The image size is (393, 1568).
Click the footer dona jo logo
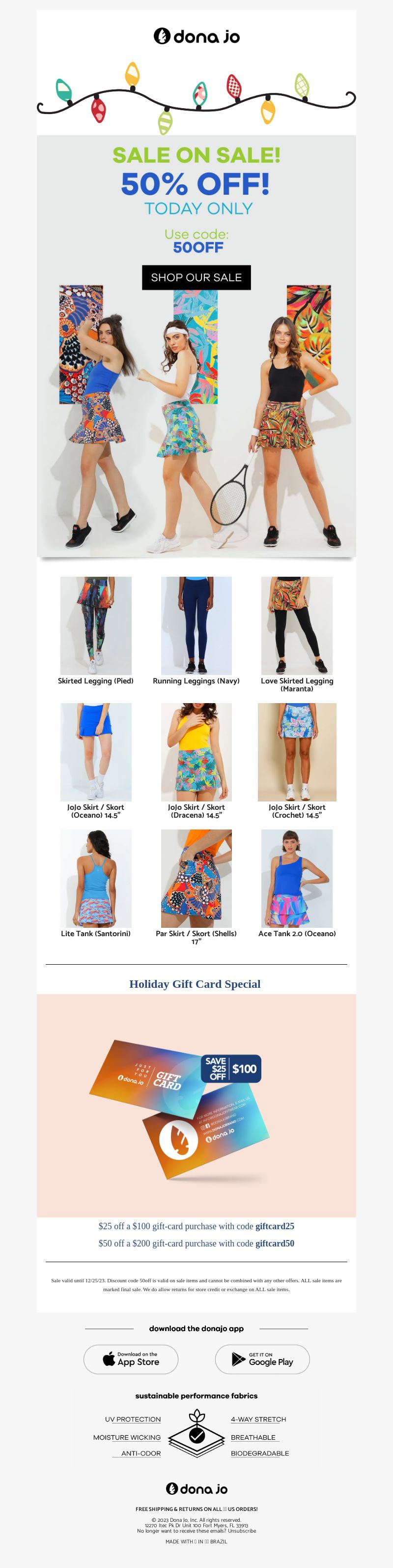pos(196,1488)
